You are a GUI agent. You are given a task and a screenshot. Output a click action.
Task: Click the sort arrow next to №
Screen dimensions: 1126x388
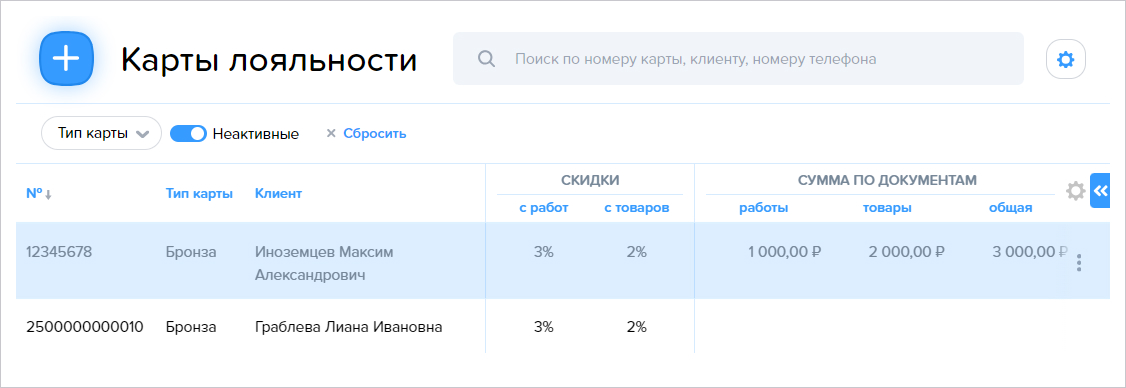point(48,195)
